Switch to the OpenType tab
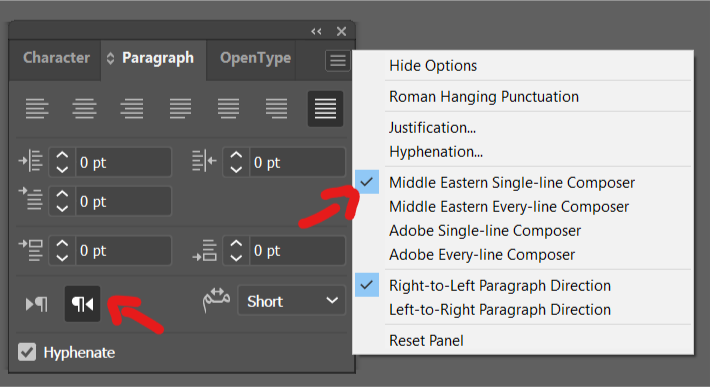Image resolution: width=710 pixels, height=387 pixels. (x=255, y=58)
